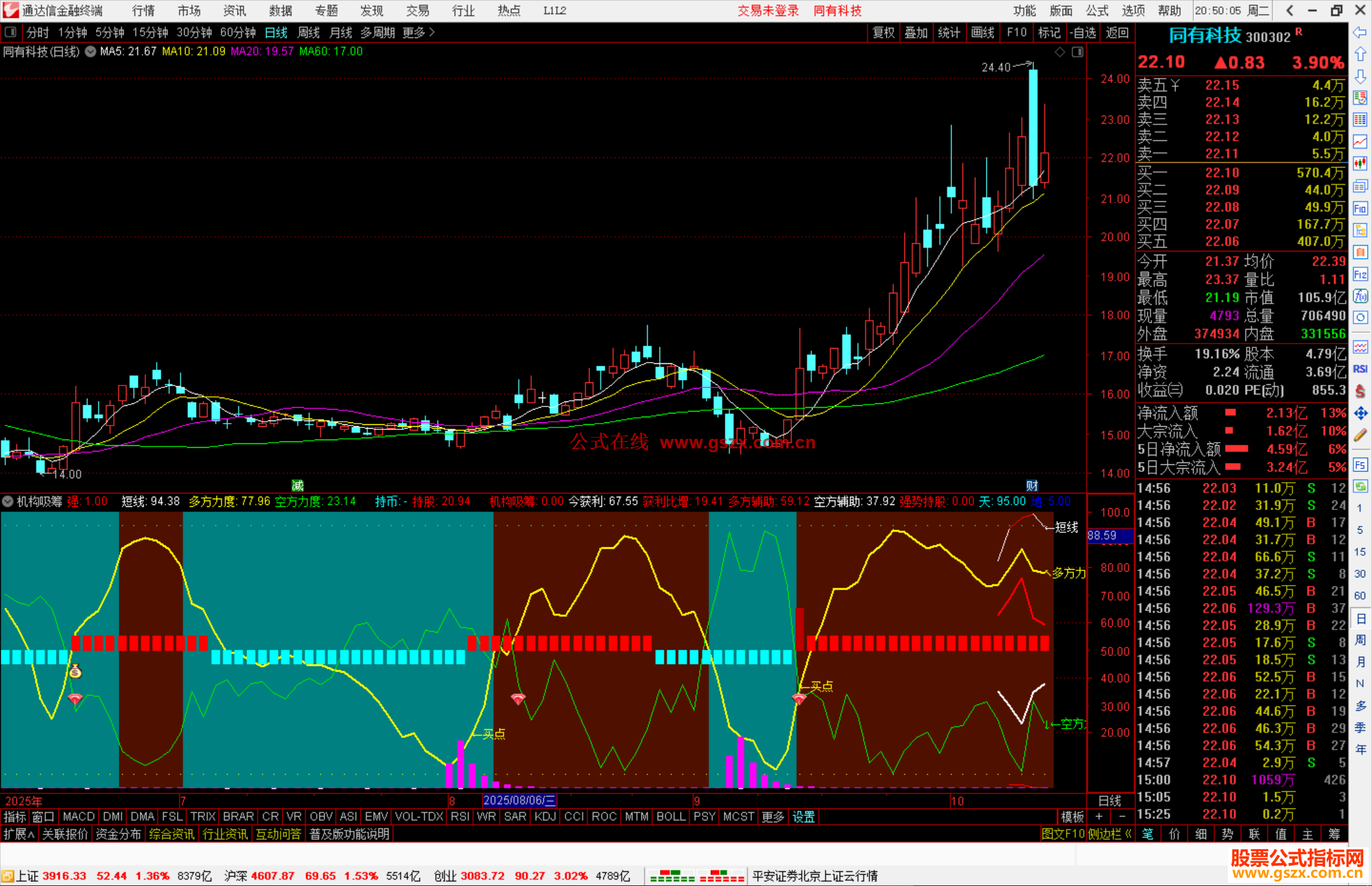Viewport: 1372px width, 886px height.
Task: Click the plus zoom button beside 模板
Action: (x=1099, y=817)
